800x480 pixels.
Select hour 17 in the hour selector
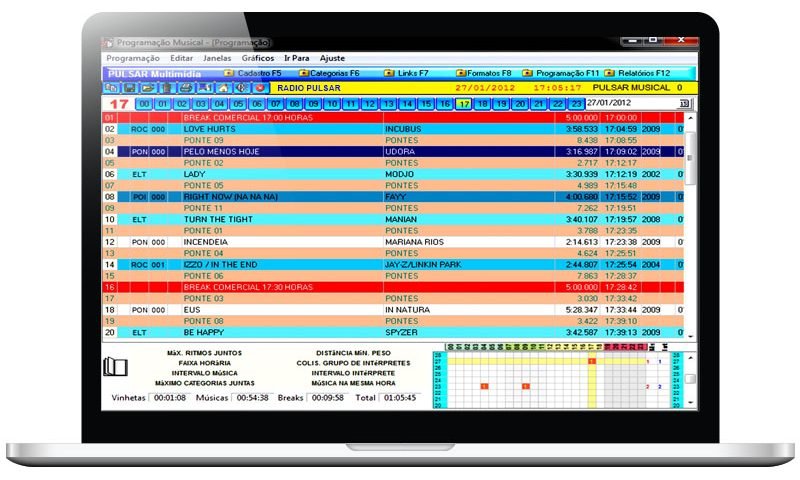[464, 103]
